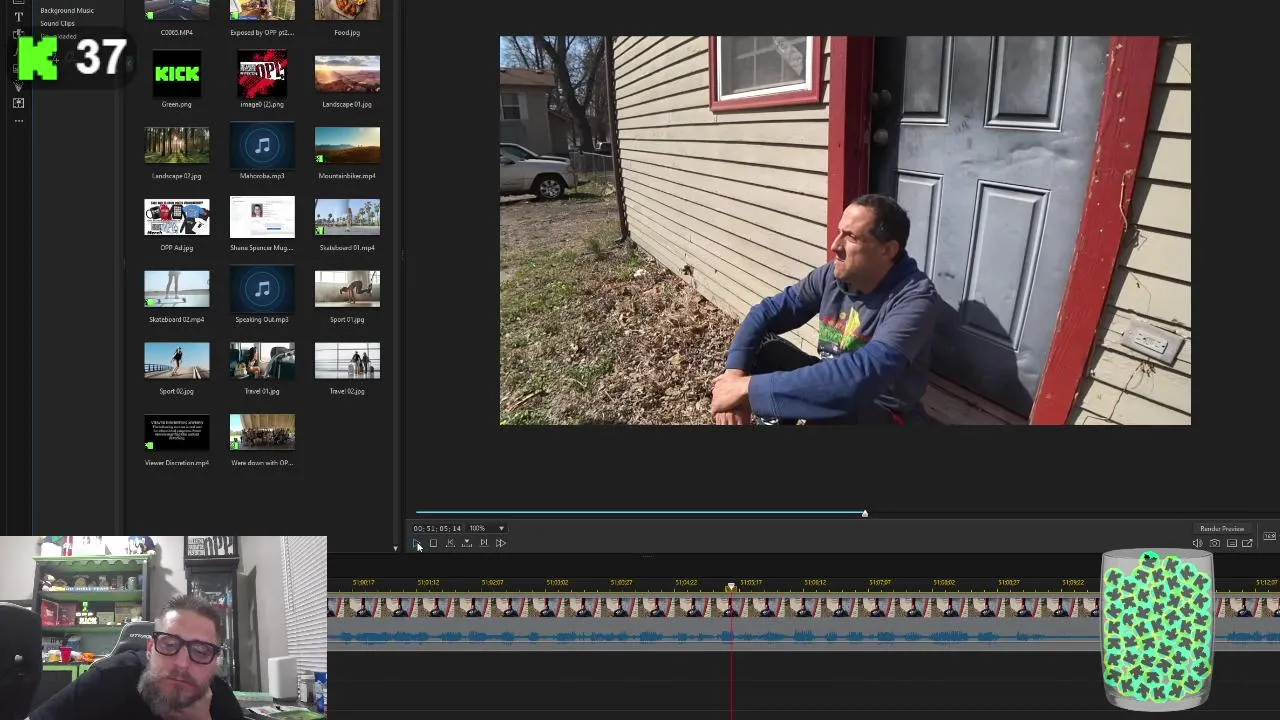This screenshot has height=720, width=1280.
Task: Select the Shane Spencer Mug thumbnail
Action: (x=262, y=217)
